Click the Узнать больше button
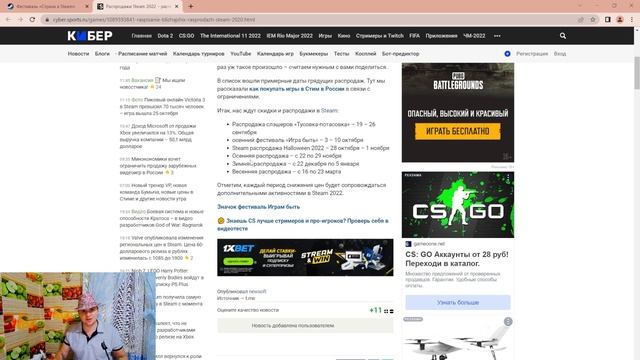Image resolution: width=640 pixels, height=360 pixels. click(458, 302)
